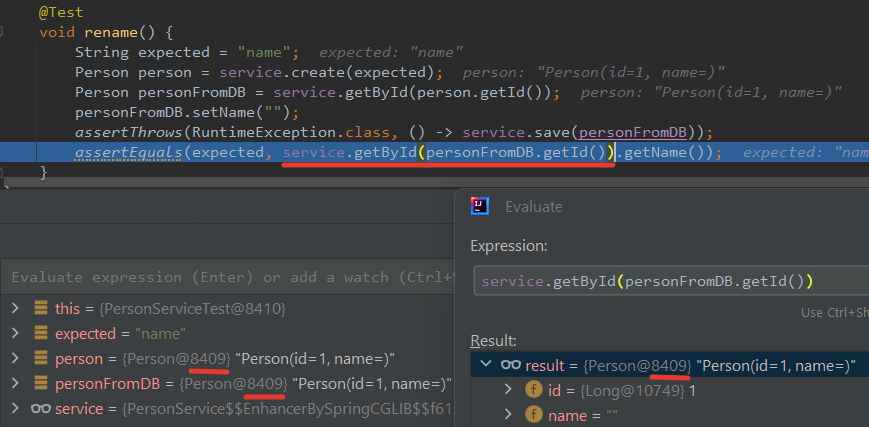Expand the 'this' PersonServiceTest node

[16, 308]
